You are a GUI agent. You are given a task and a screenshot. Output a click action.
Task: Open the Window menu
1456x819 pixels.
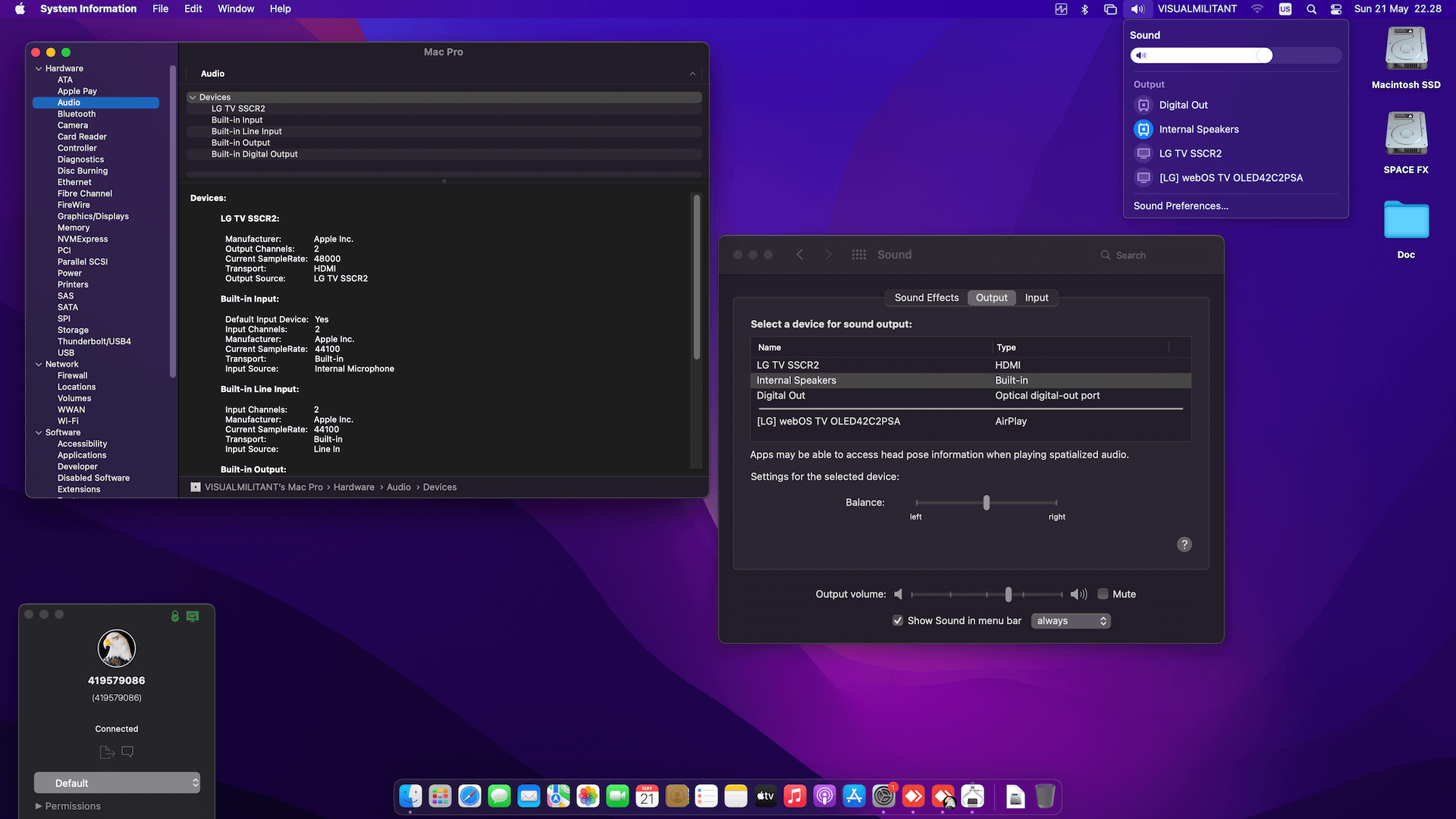pyautogui.click(x=236, y=9)
